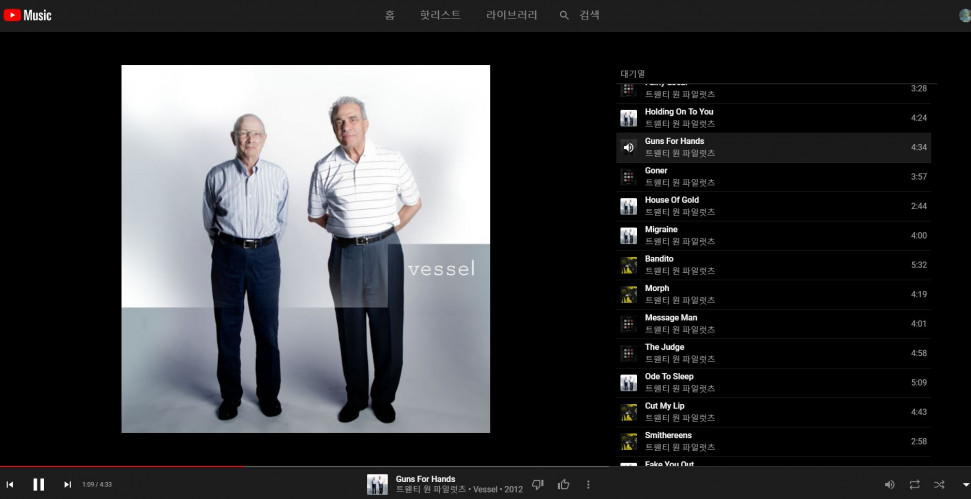The width and height of the screenshot is (971, 499).
Task: Play Migraine from the queue
Action: click(773, 235)
